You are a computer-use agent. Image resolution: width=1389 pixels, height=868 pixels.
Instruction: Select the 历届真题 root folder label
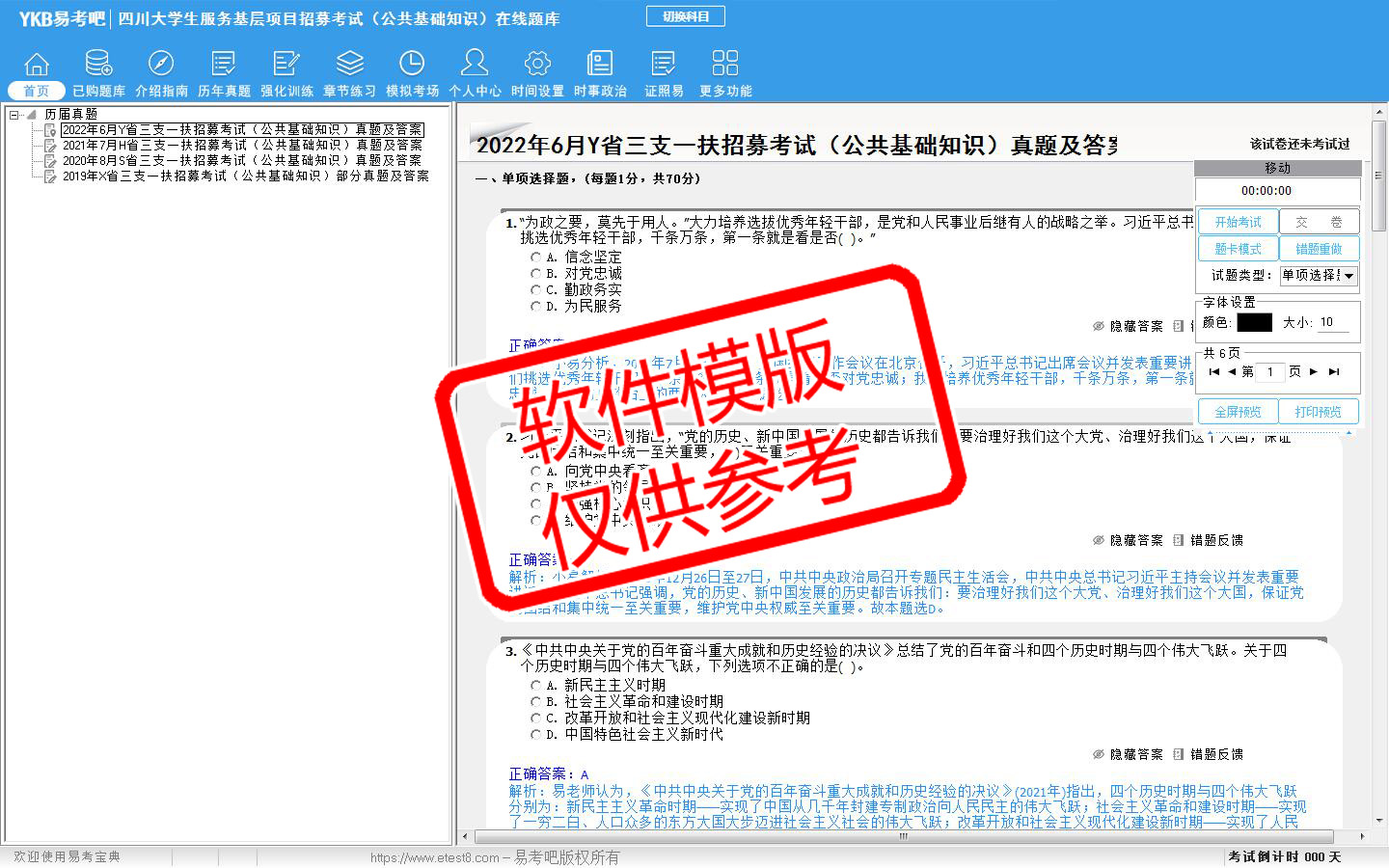(x=70, y=114)
